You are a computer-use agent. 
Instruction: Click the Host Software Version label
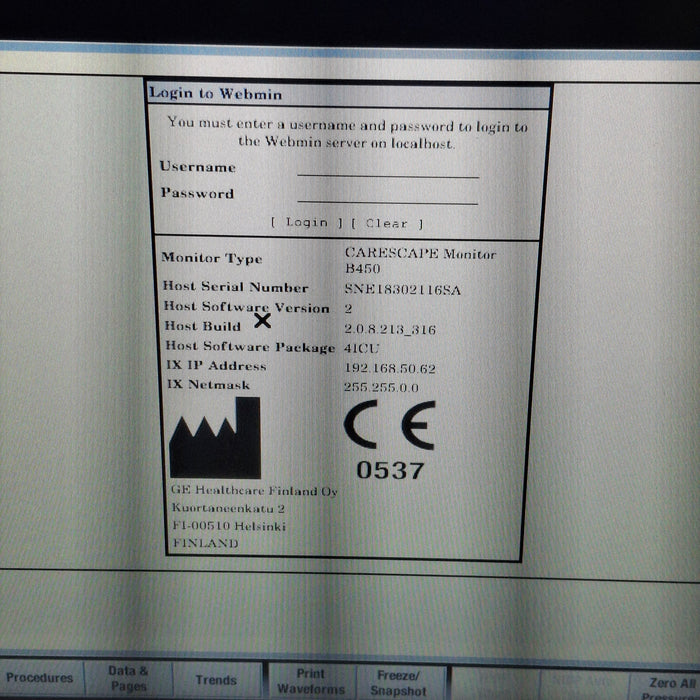[x=246, y=307]
